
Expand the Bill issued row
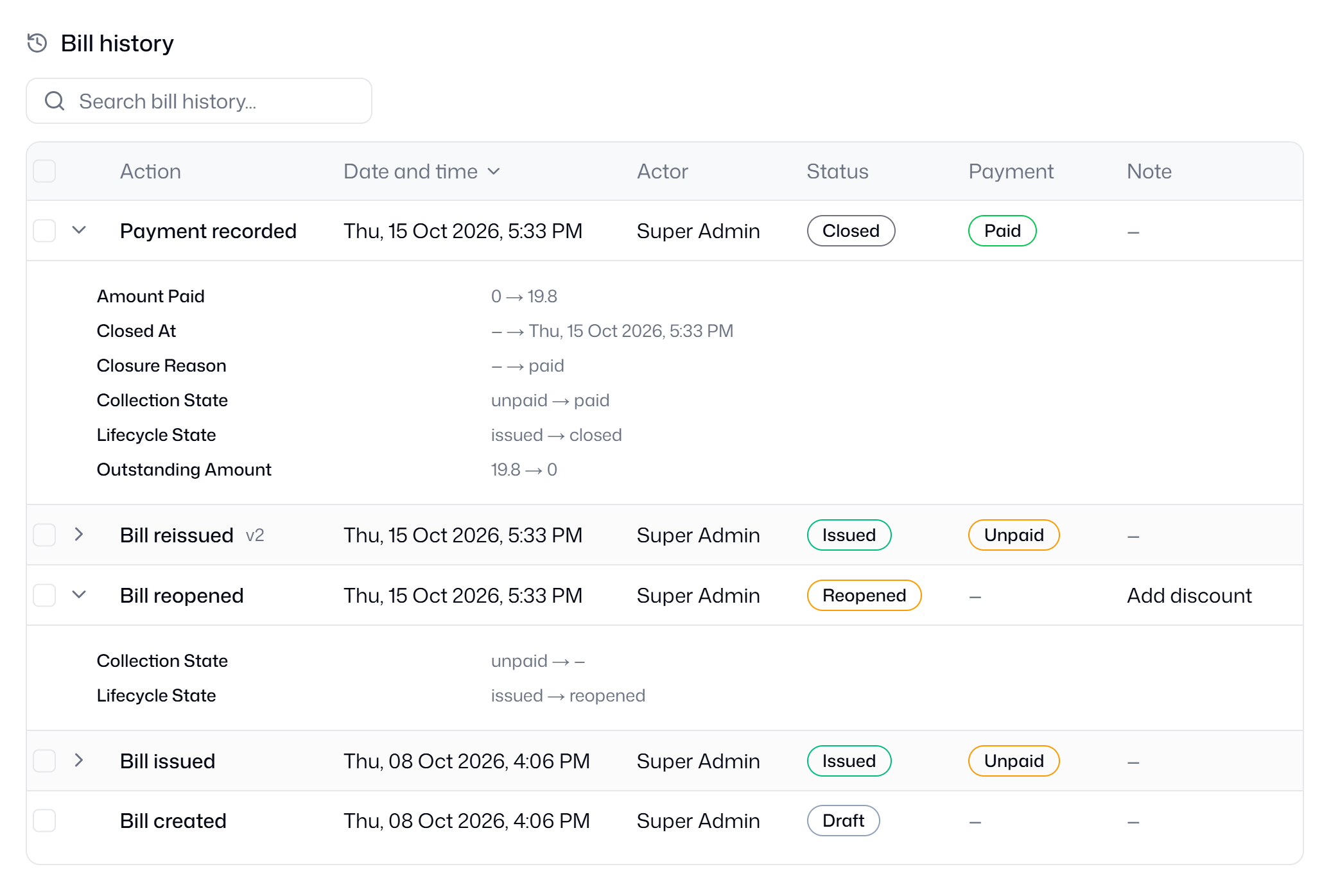point(79,760)
